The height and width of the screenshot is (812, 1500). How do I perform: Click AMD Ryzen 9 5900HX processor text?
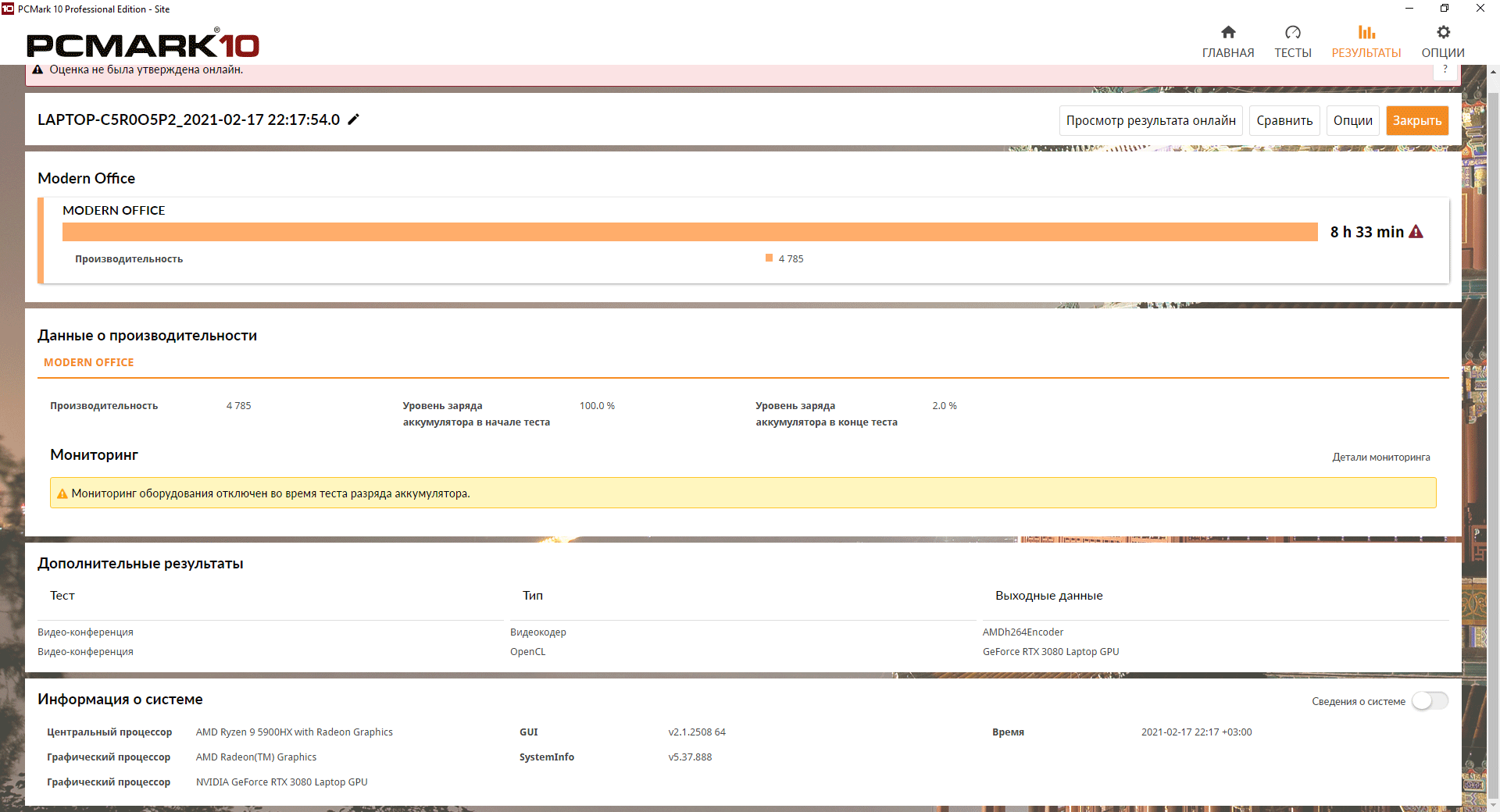295,732
